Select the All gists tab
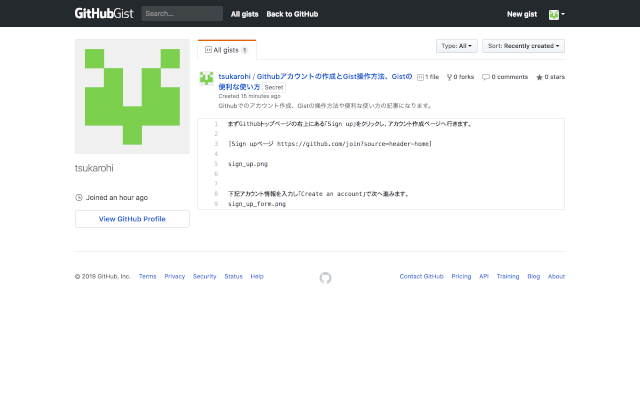Screen dimensions: 640x400 coord(226,49)
